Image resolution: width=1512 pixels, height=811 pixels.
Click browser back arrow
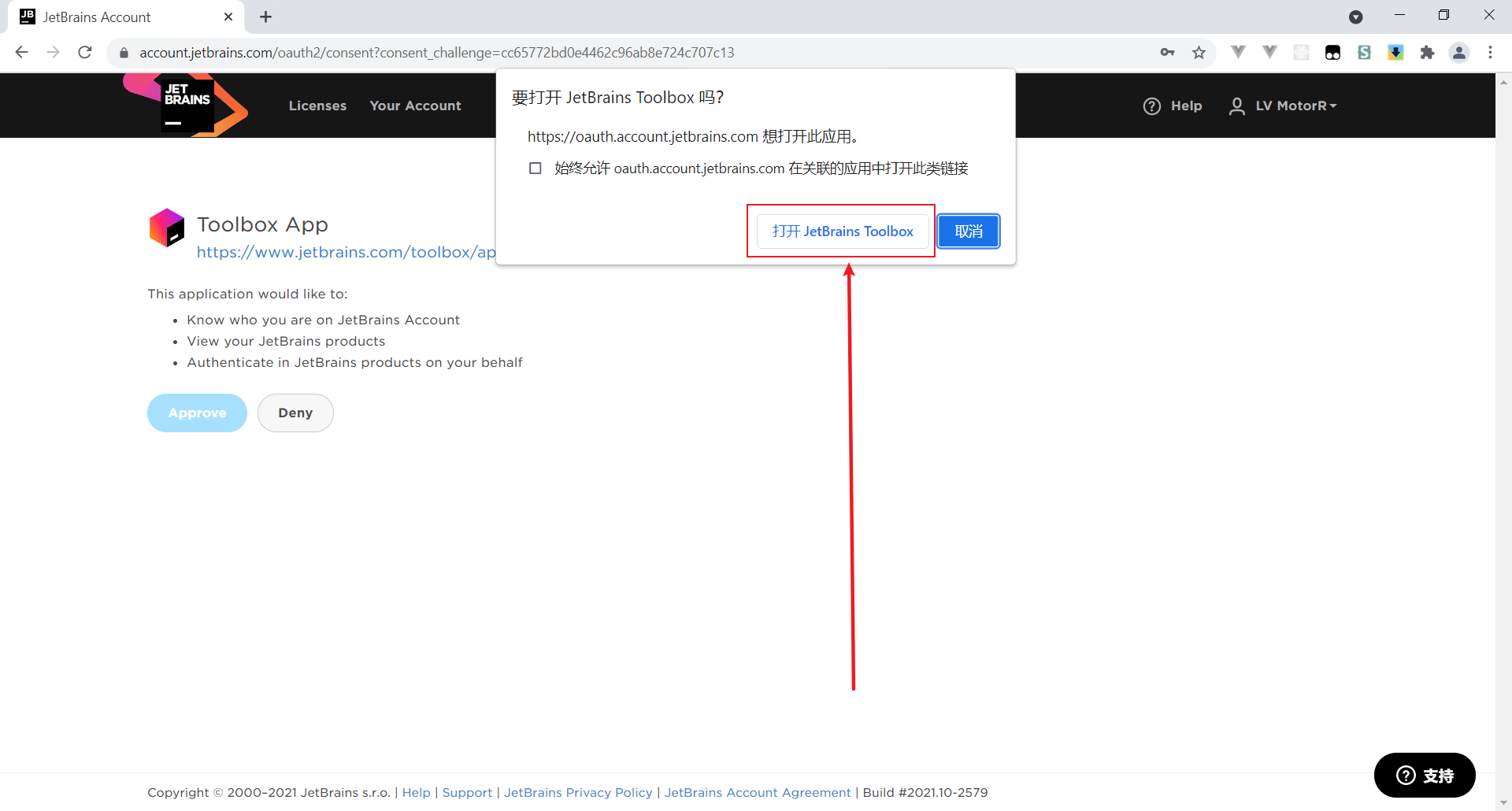point(22,52)
